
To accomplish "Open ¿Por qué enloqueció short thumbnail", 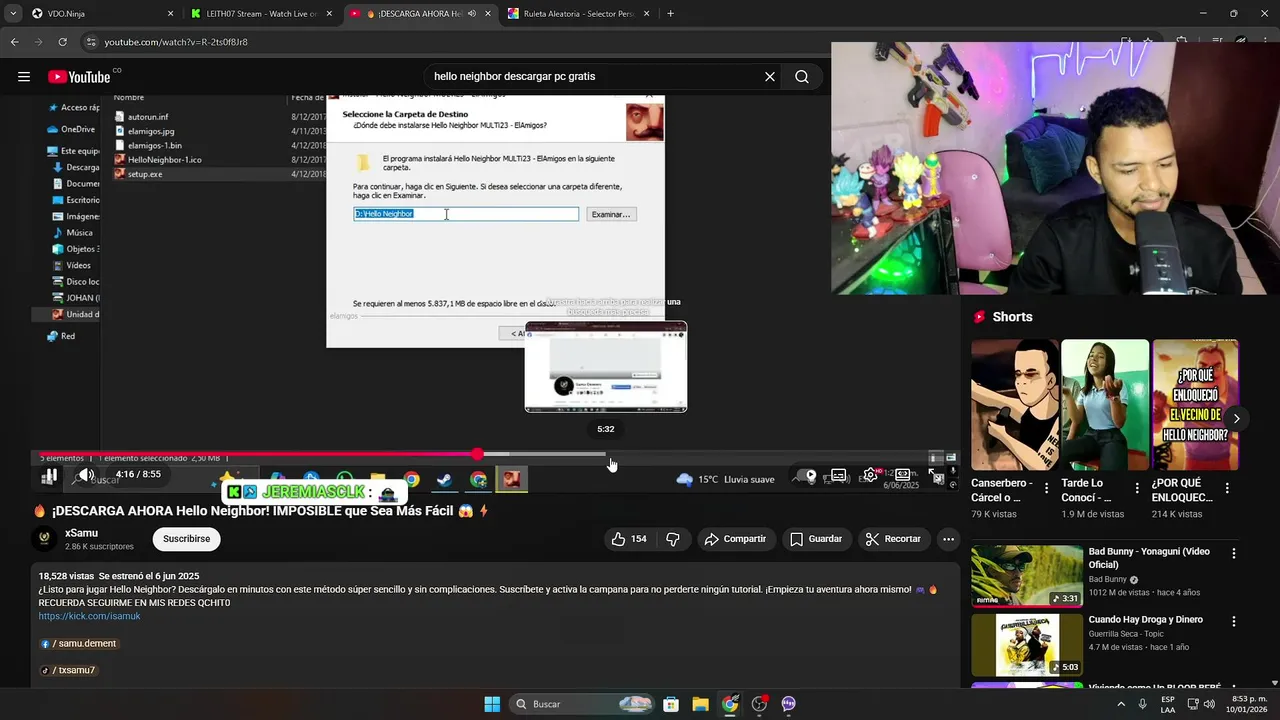I will click(1195, 405).
